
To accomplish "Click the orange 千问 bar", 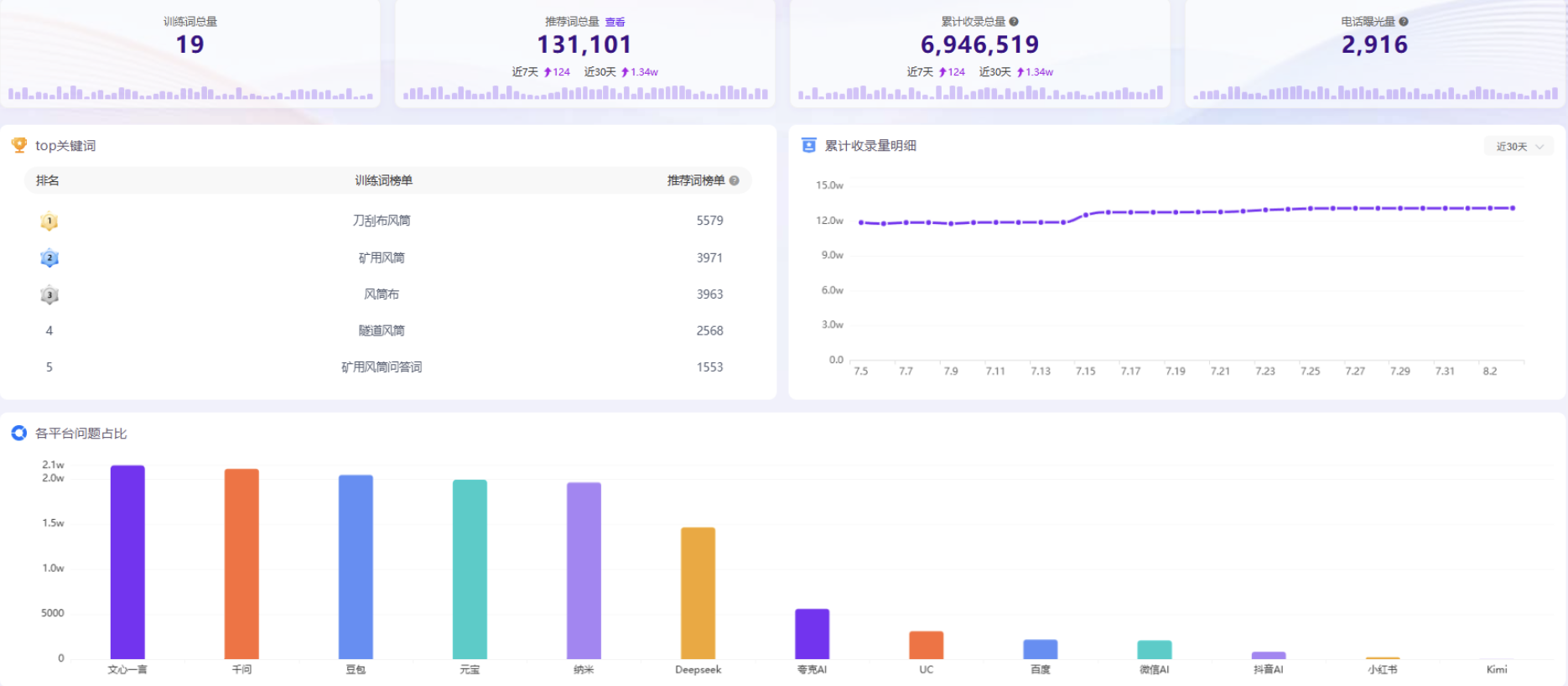I will point(241,564).
